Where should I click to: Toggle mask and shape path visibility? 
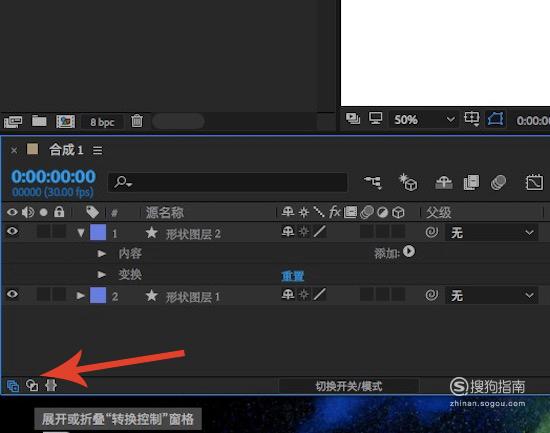coord(495,119)
